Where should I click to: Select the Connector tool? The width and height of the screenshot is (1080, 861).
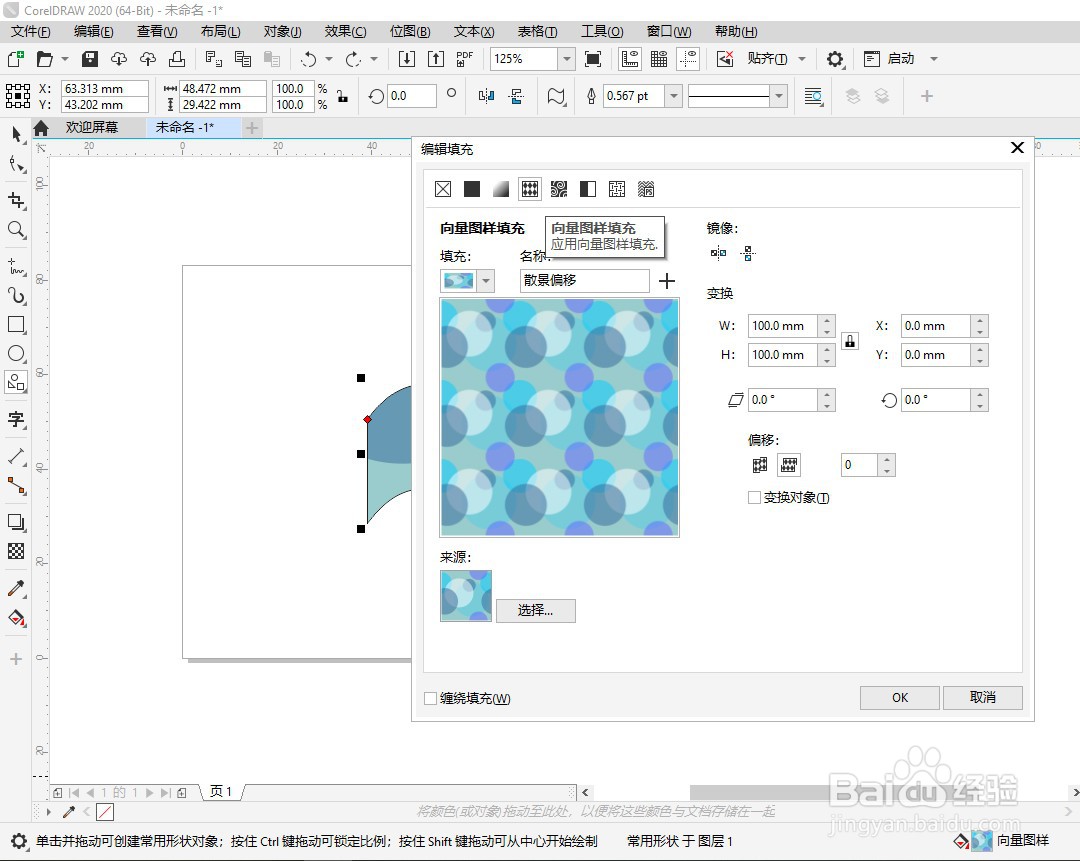tap(17, 486)
